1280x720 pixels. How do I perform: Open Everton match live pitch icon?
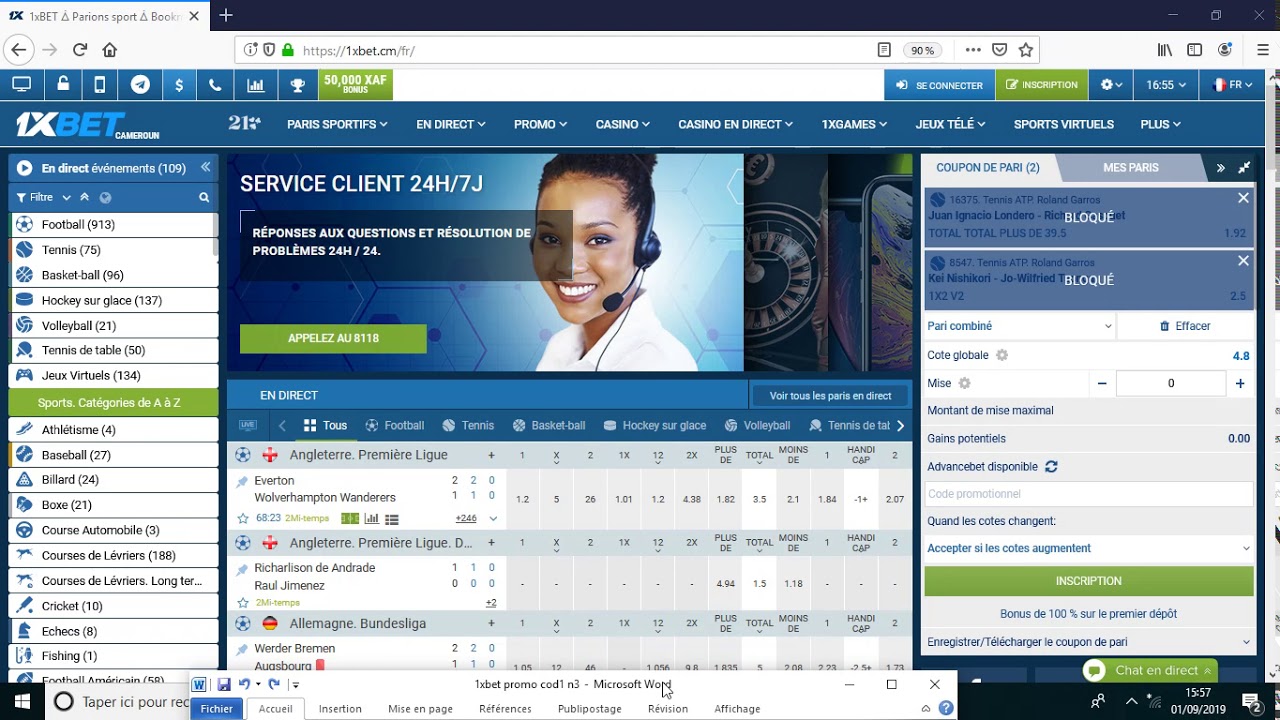click(x=349, y=518)
